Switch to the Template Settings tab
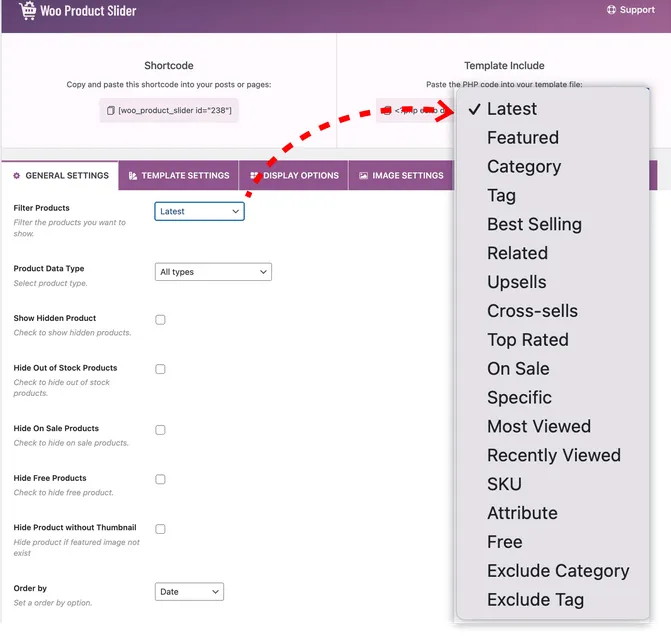 click(x=178, y=175)
